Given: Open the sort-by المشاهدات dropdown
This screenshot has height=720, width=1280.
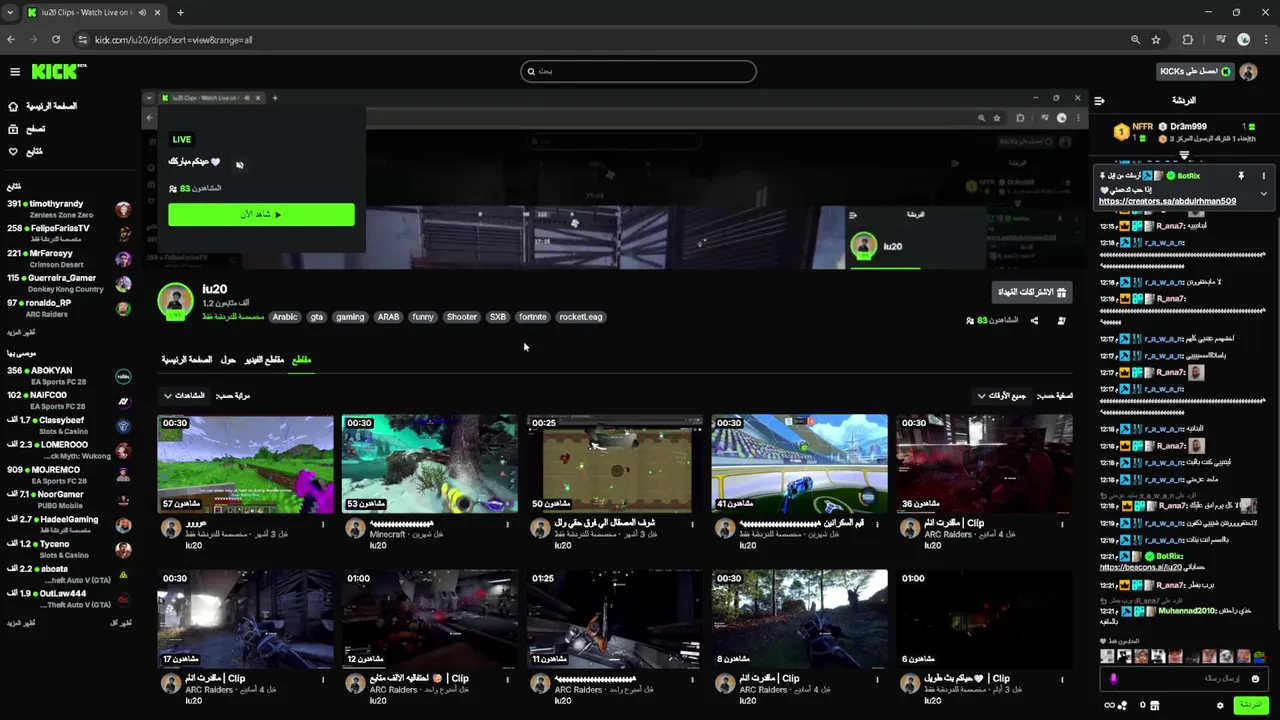Looking at the screenshot, I should 185,396.
